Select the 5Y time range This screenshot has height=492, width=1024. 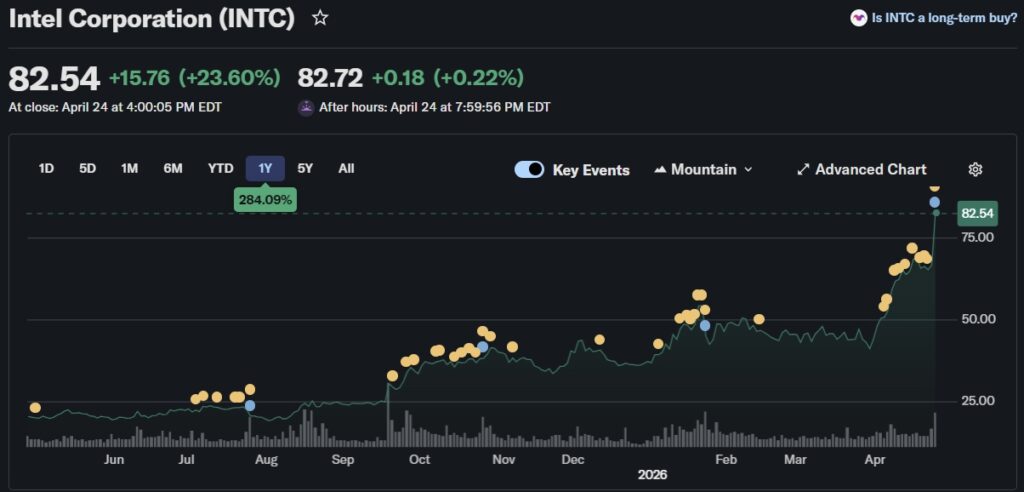coord(305,169)
